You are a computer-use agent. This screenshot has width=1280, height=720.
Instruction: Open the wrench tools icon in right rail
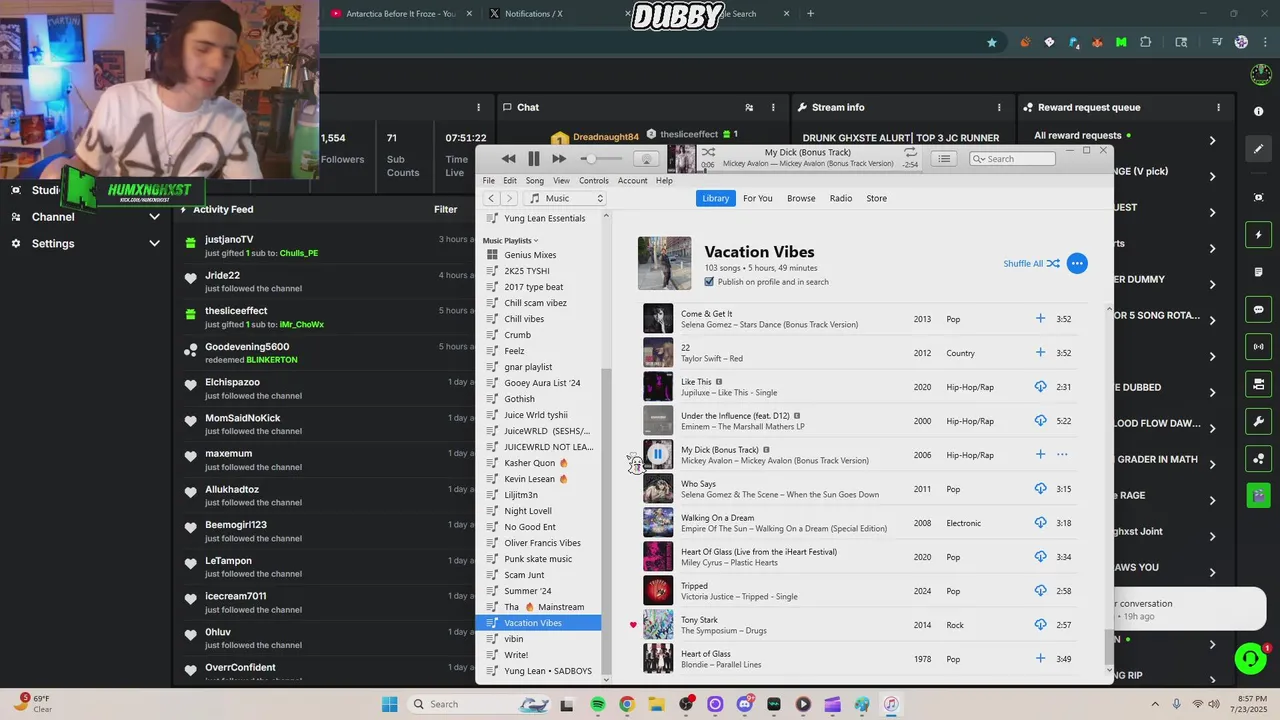pyautogui.click(x=1259, y=421)
